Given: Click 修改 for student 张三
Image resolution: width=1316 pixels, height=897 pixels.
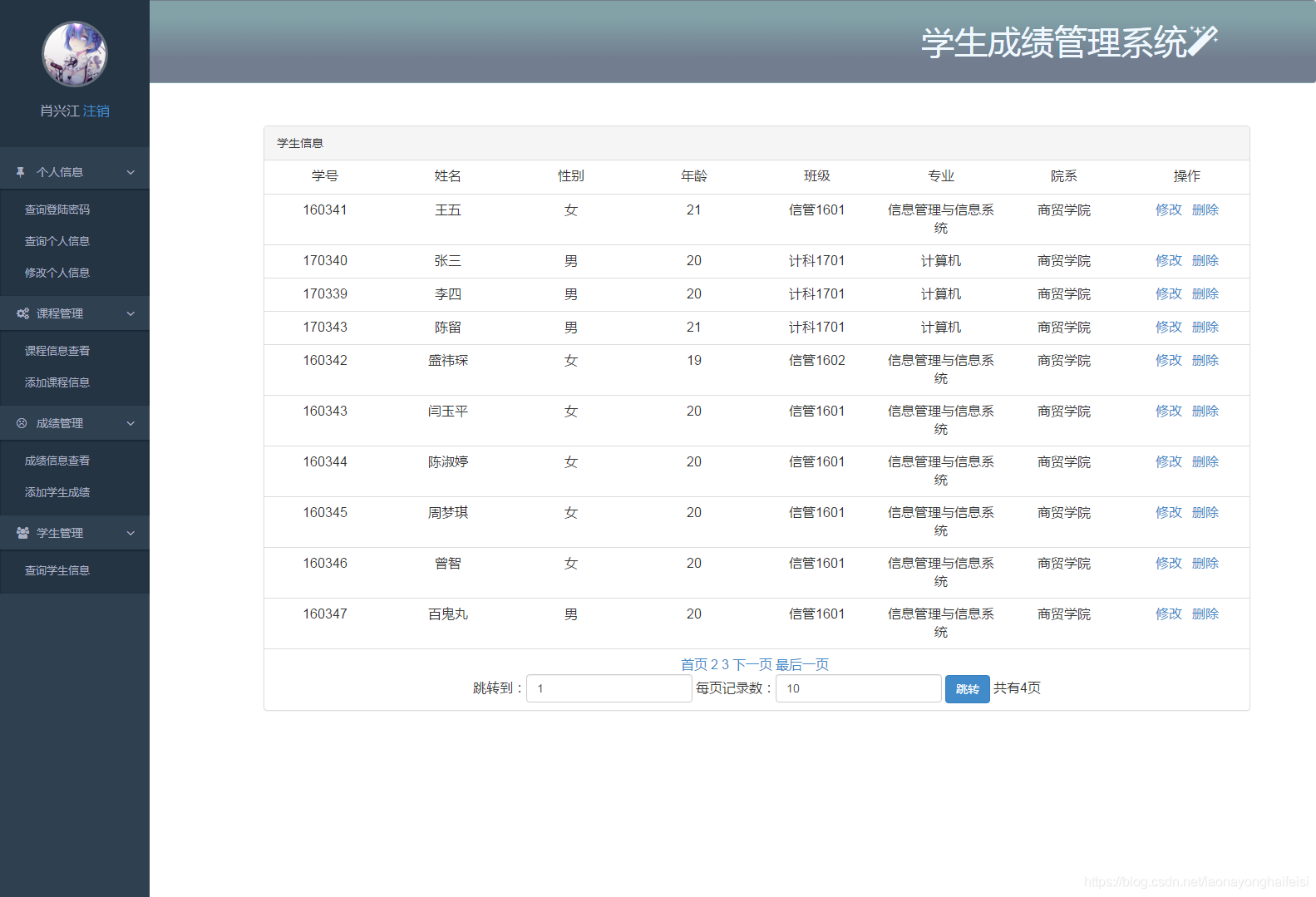Looking at the screenshot, I should (1169, 260).
